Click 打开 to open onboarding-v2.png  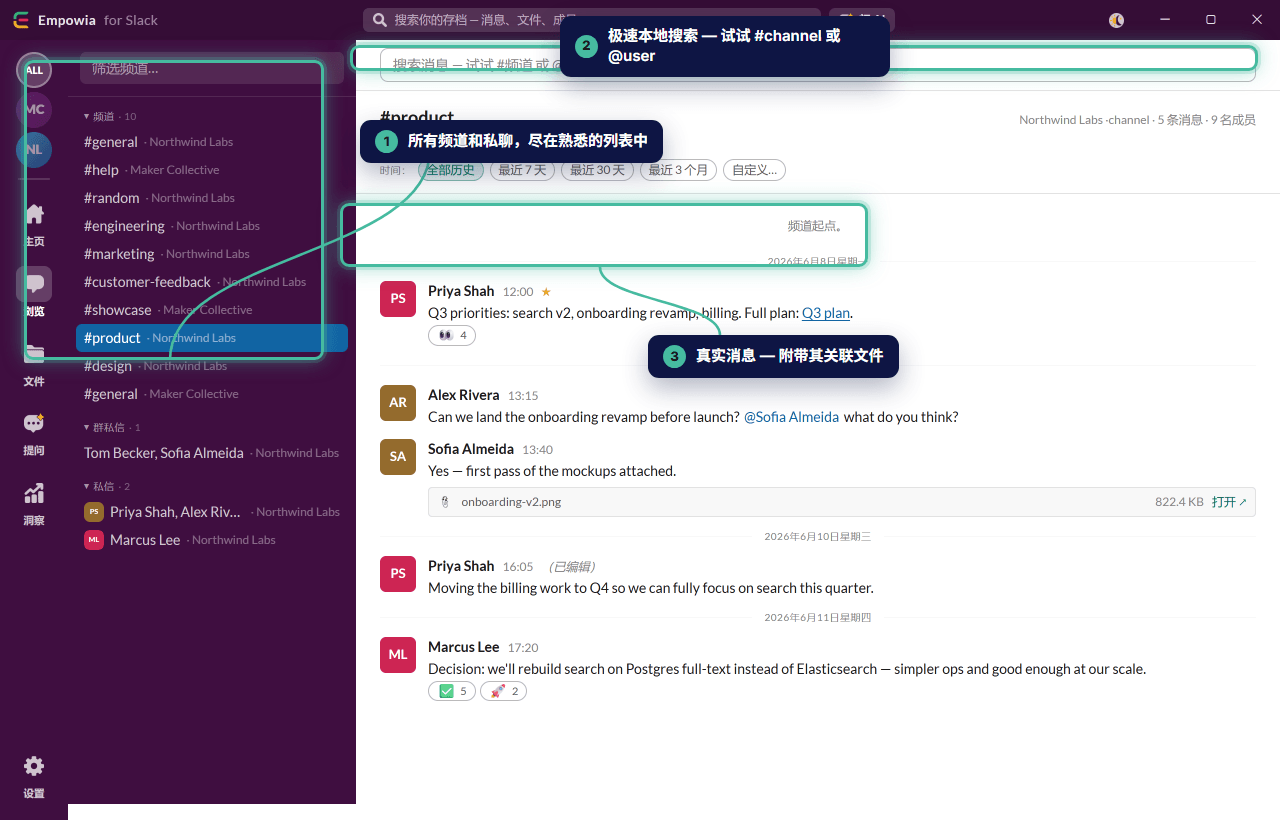[x=1229, y=502]
